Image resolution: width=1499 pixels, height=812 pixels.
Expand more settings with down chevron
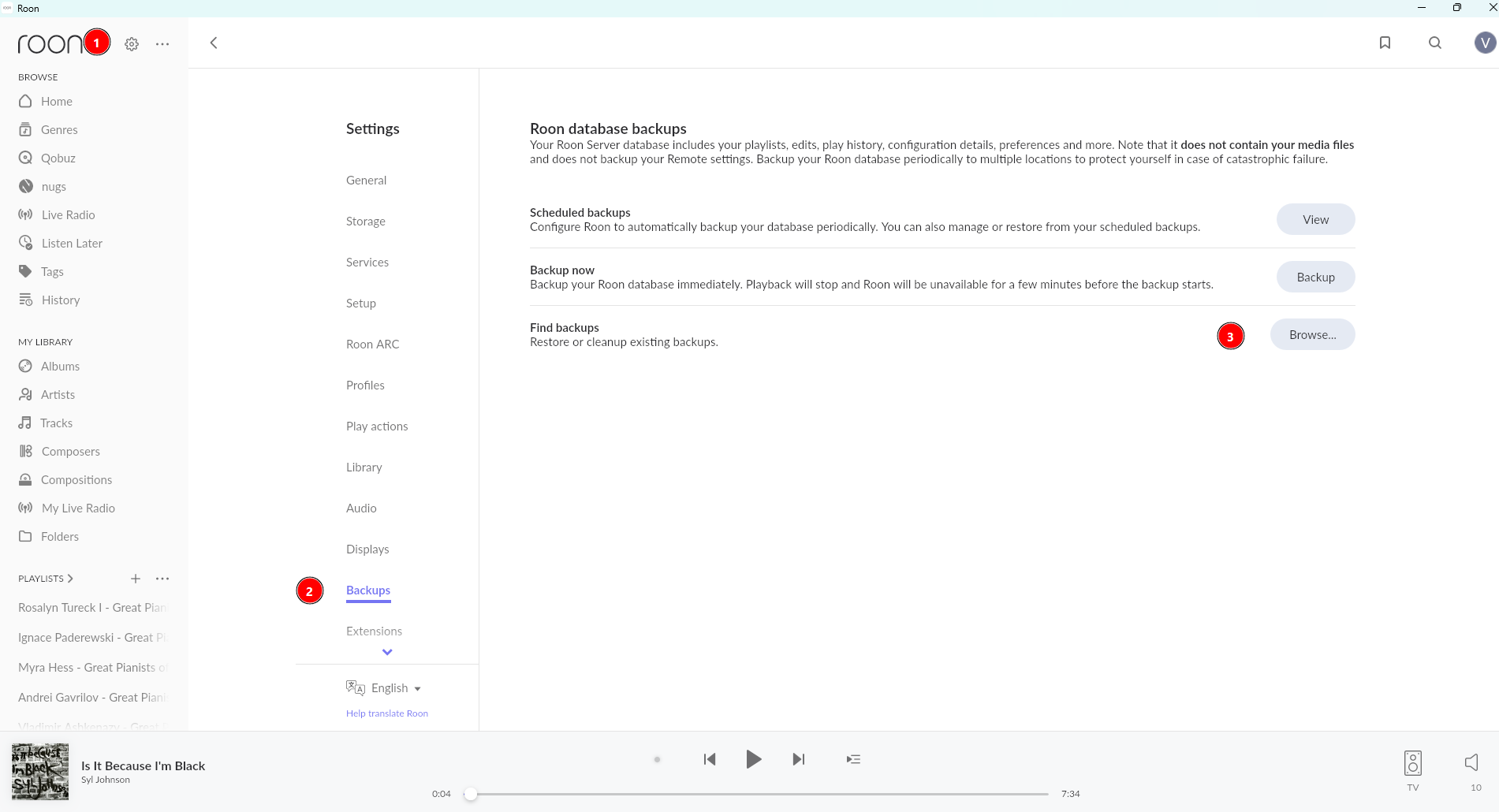[387, 652]
